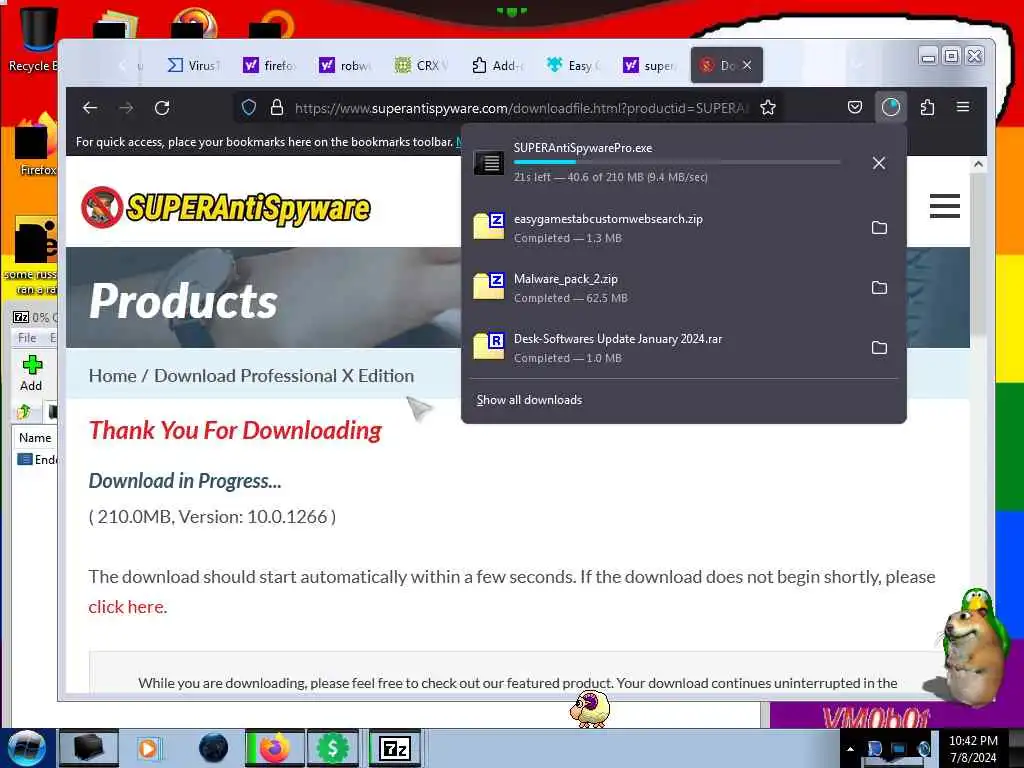This screenshot has width=1024, height=768.
Task: Show easygamestabcustomwebsearch.zip in folder
Action: [879, 228]
